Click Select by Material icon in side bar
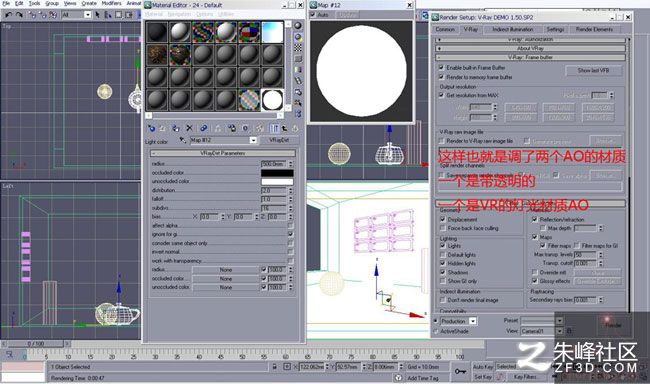Screen dimensions: 650x384 [298, 102]
